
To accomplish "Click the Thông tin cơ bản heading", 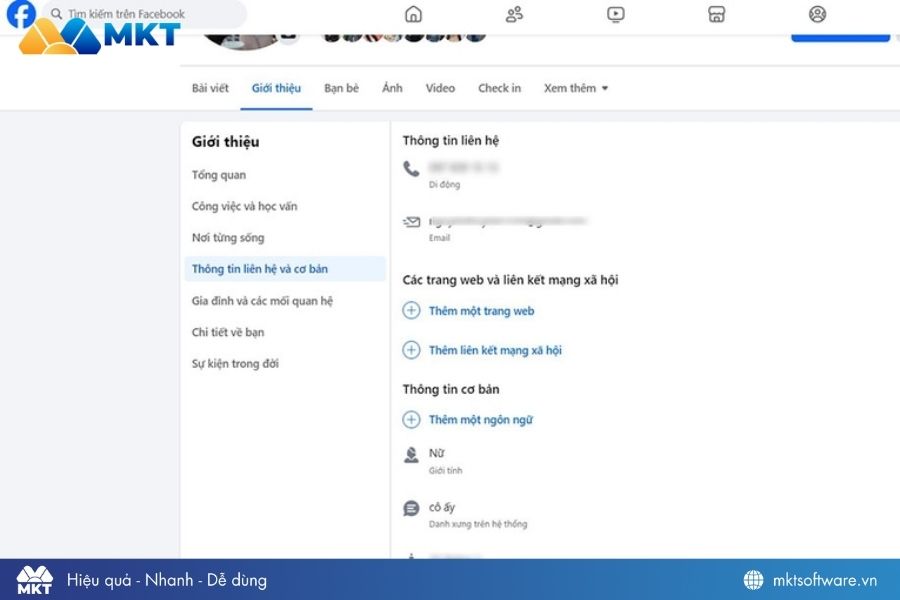I will (451, 389).
